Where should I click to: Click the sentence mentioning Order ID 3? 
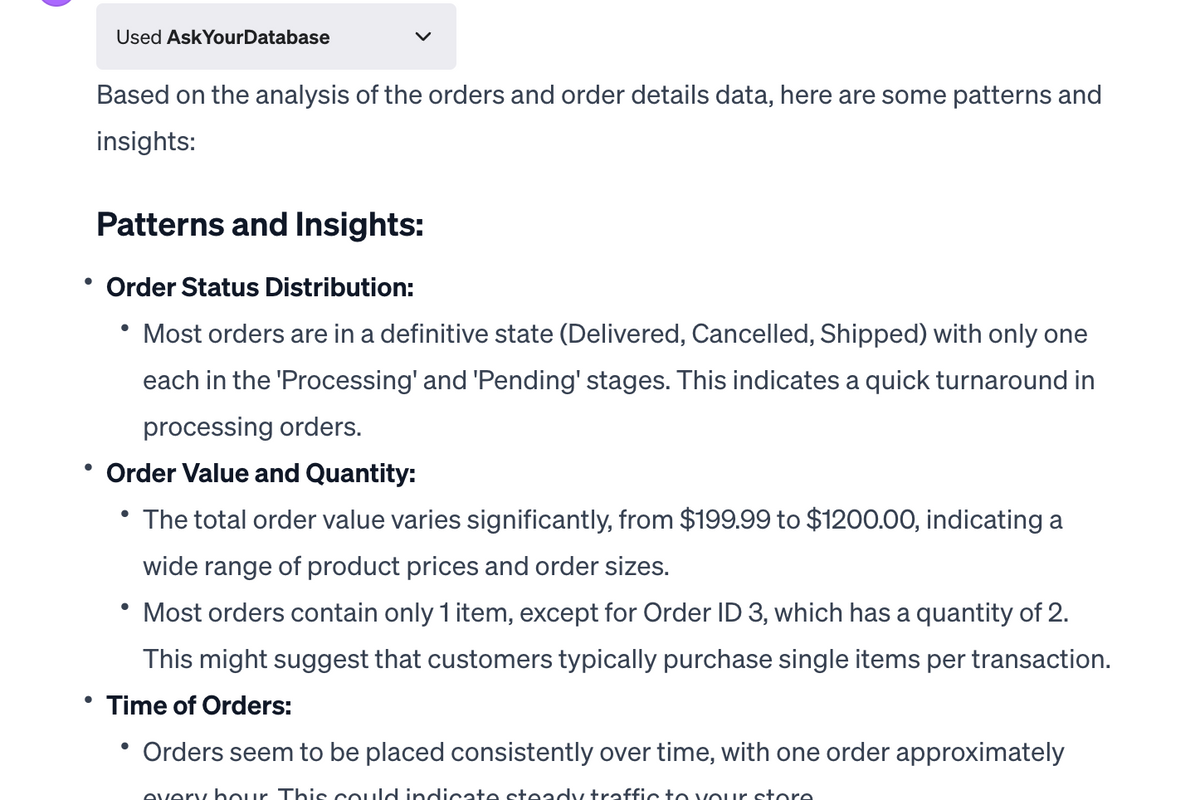pyautogui.click(x=606, y=612)
